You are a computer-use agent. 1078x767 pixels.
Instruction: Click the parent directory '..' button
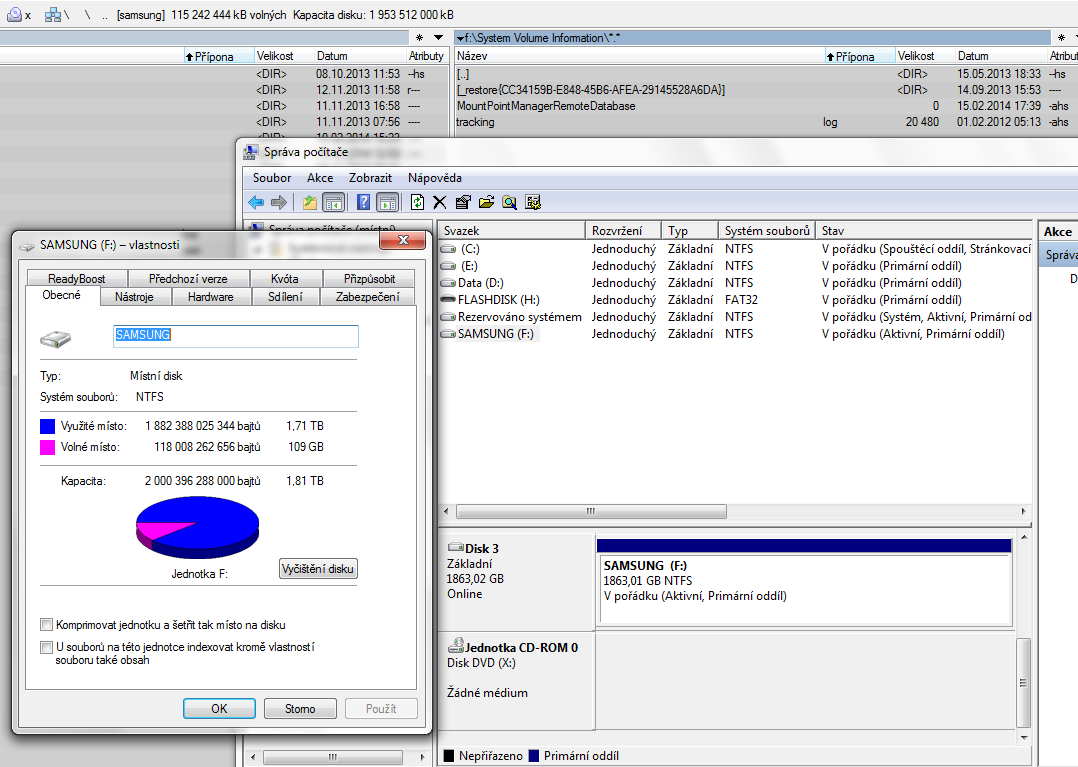pos(105,15)
